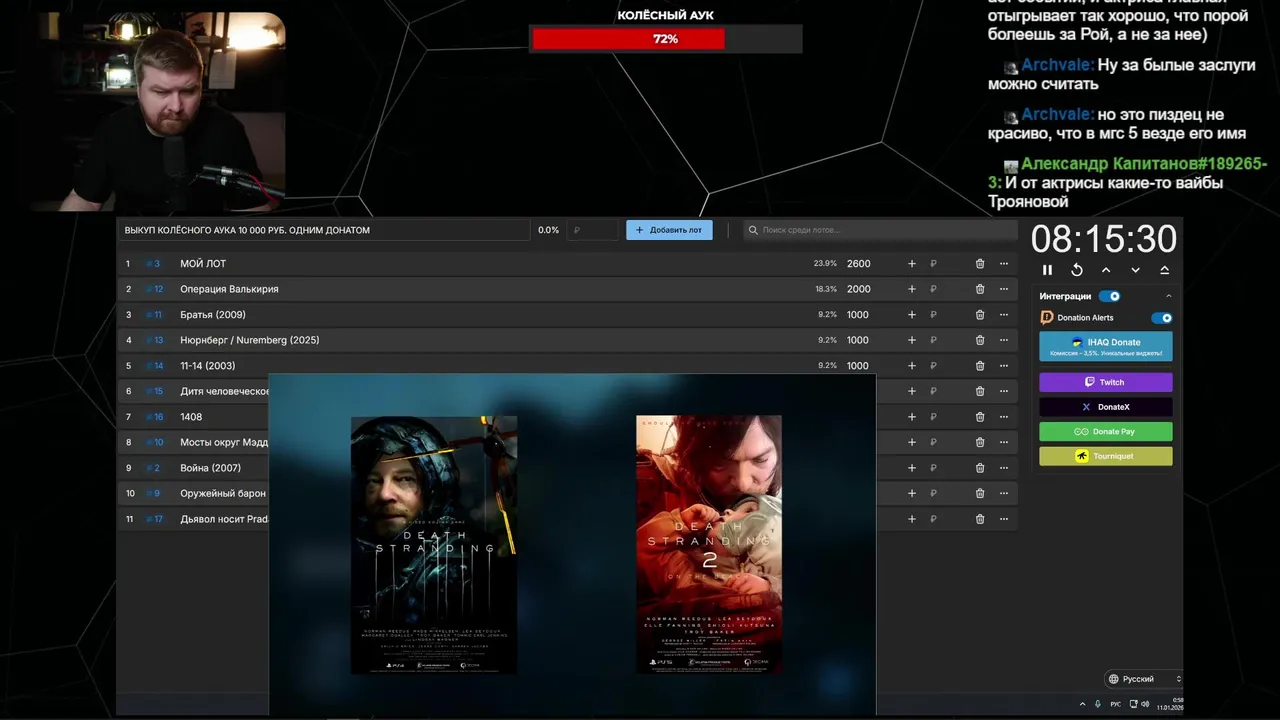Screen dimensions: 1280x720
Task: Open more options for МОЙ ЛОТ
Action: coord(1004,264)
